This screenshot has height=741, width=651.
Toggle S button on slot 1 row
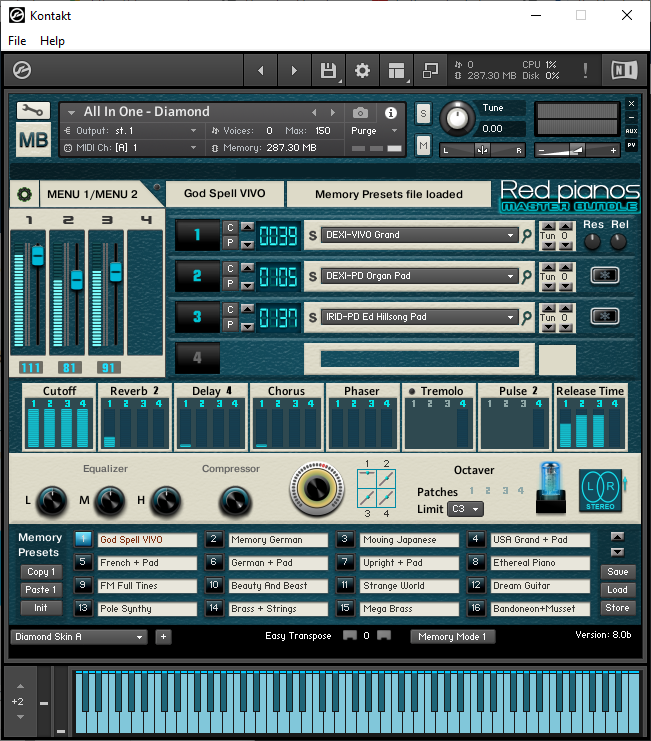(x=313, y=235)
